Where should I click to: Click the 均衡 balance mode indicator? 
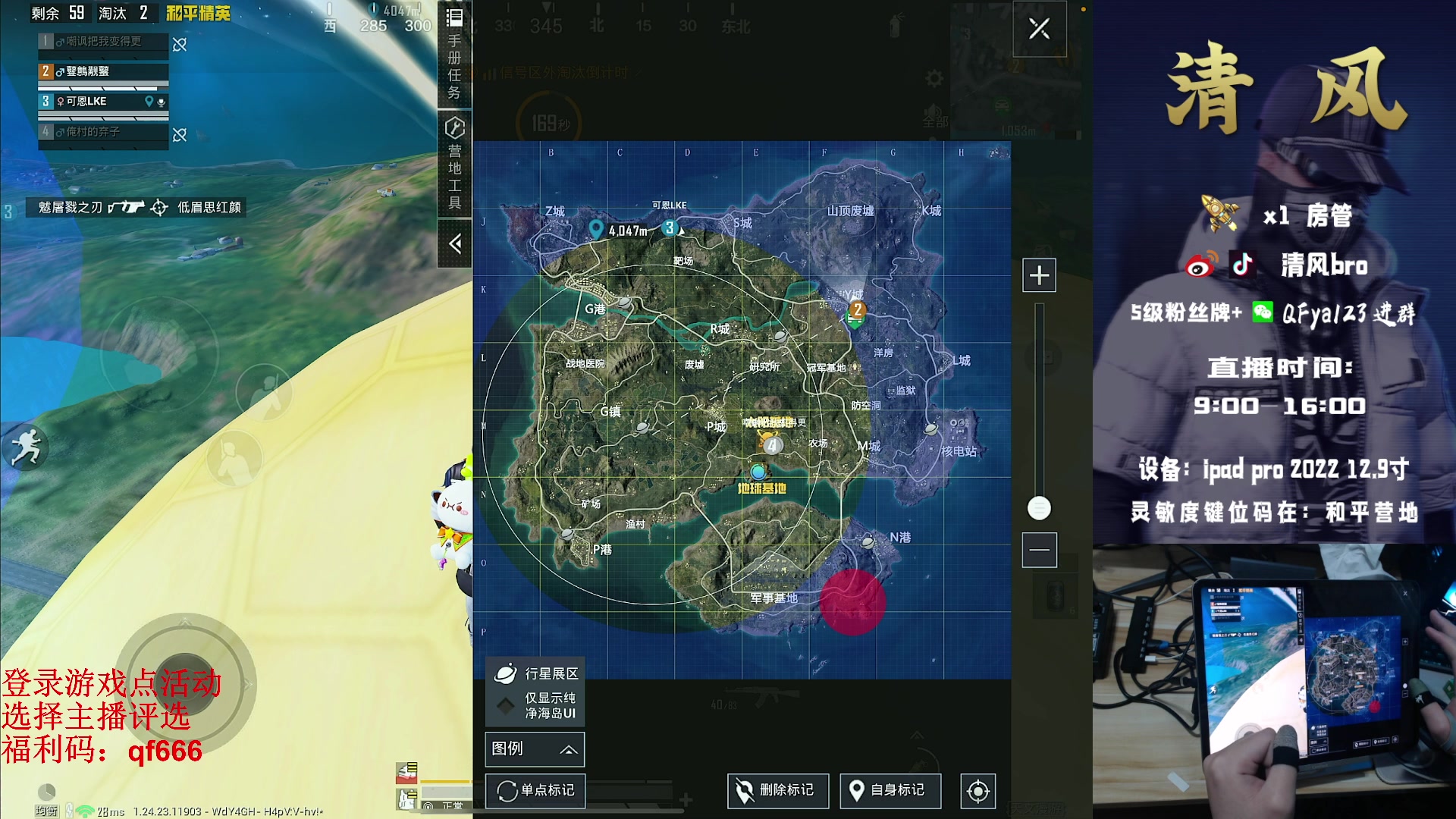(x=46, y=811)
